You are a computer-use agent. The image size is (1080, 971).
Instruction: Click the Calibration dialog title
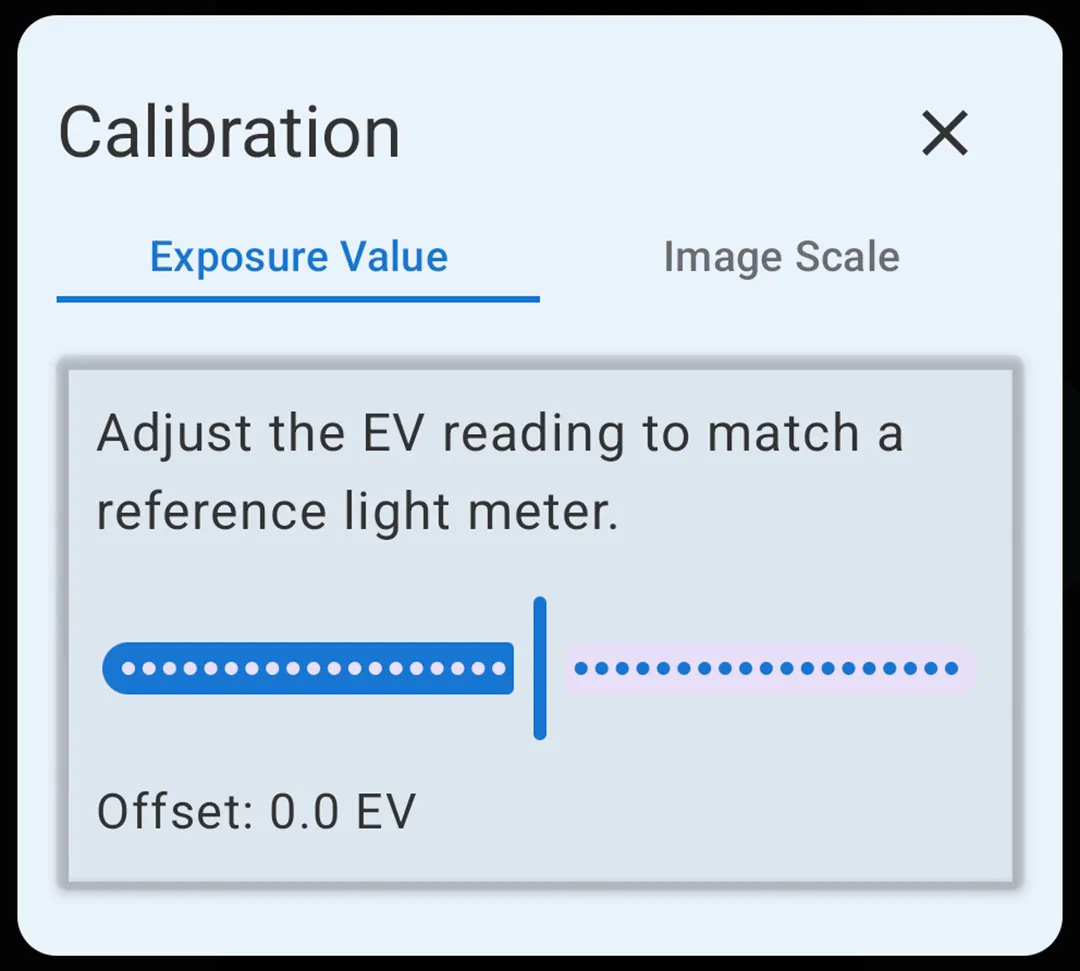228,130
